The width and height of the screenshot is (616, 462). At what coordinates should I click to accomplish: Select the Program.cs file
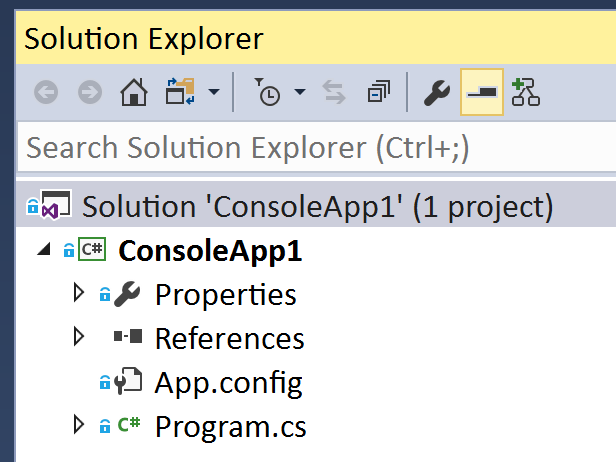point(230,426)
